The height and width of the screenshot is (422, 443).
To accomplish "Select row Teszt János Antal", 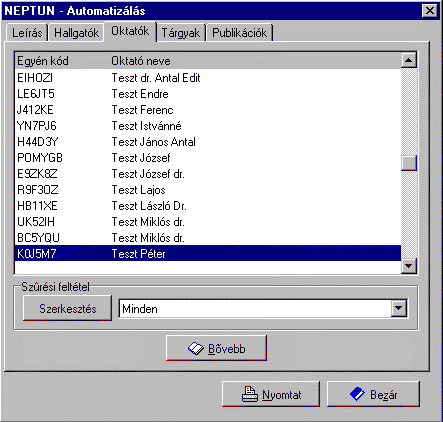I will [208, 142].
